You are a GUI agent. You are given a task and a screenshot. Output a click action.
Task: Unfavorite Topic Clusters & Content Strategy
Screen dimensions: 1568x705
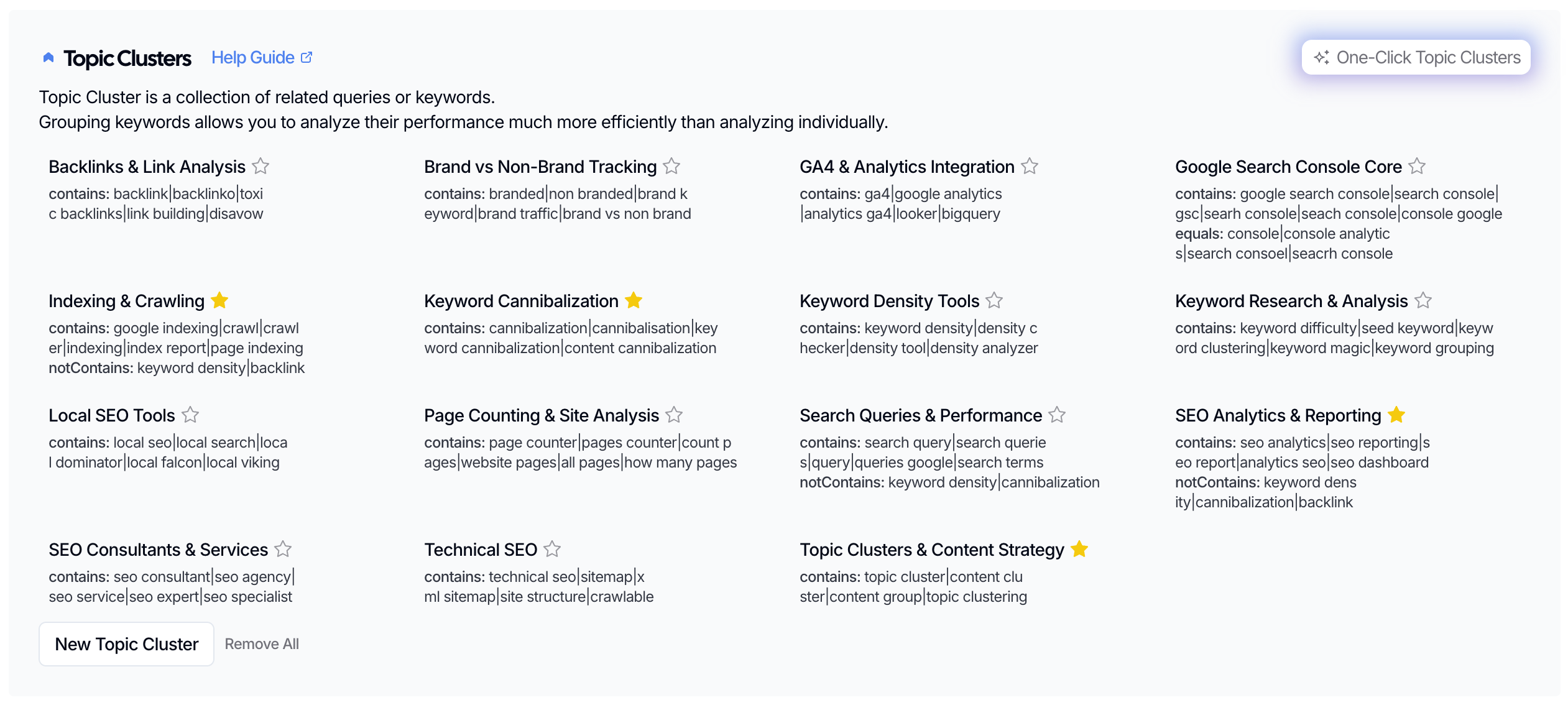pyautogui.click(x=1079, y=549)
